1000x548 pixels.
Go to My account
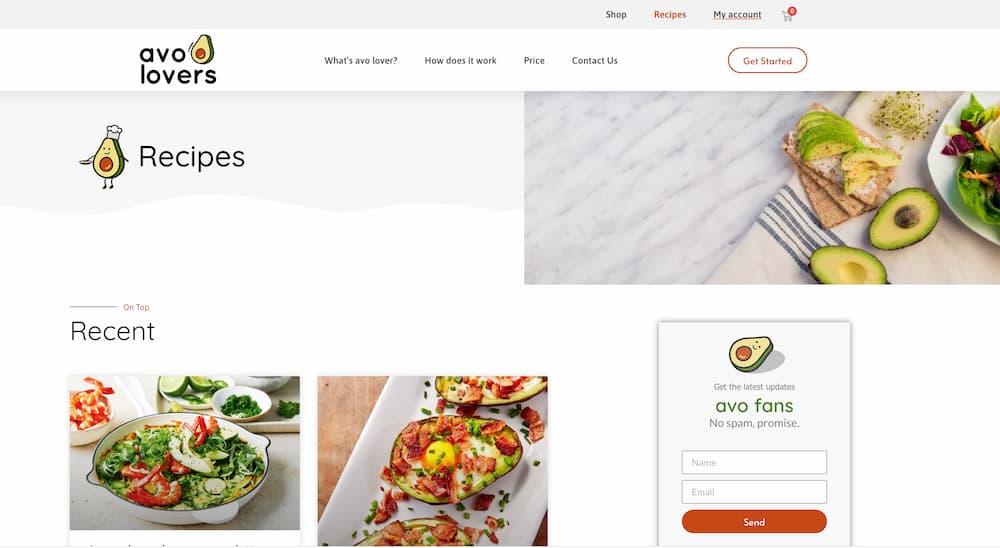click(x=737, y=14)
